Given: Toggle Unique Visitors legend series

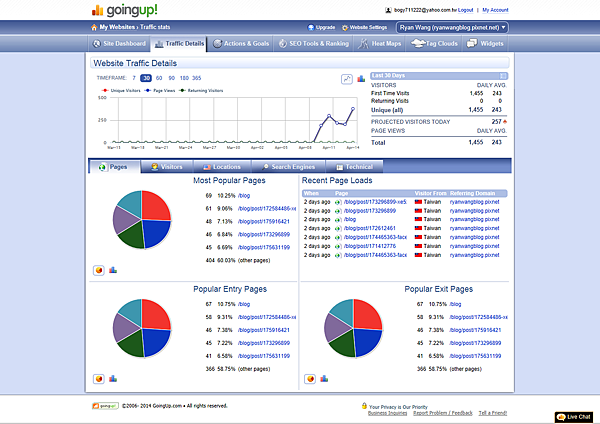Looking at the screenshot, I should [x=121, y=91].
